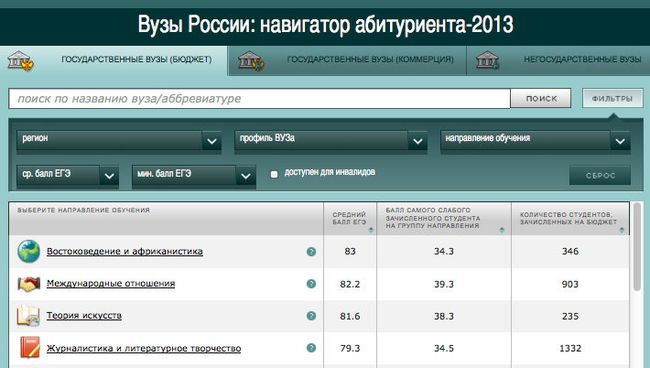Screen dimensions: 650x368
Task: Click the table's vertical scrollbar thumb
Action: [637, 247]
